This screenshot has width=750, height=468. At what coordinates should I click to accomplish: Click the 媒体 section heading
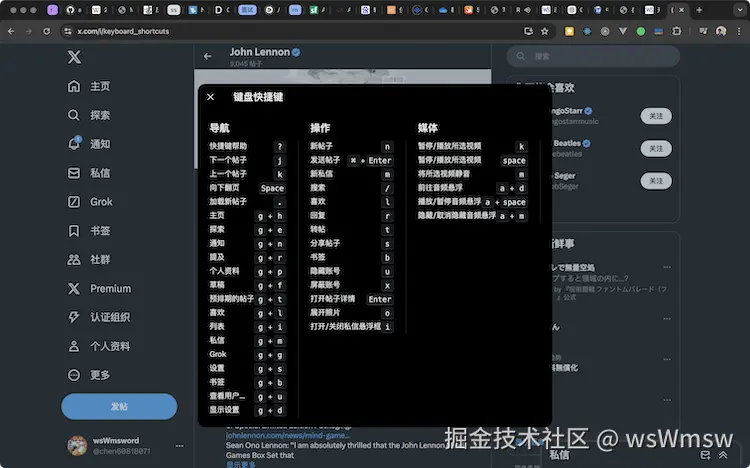click(428, 128)
